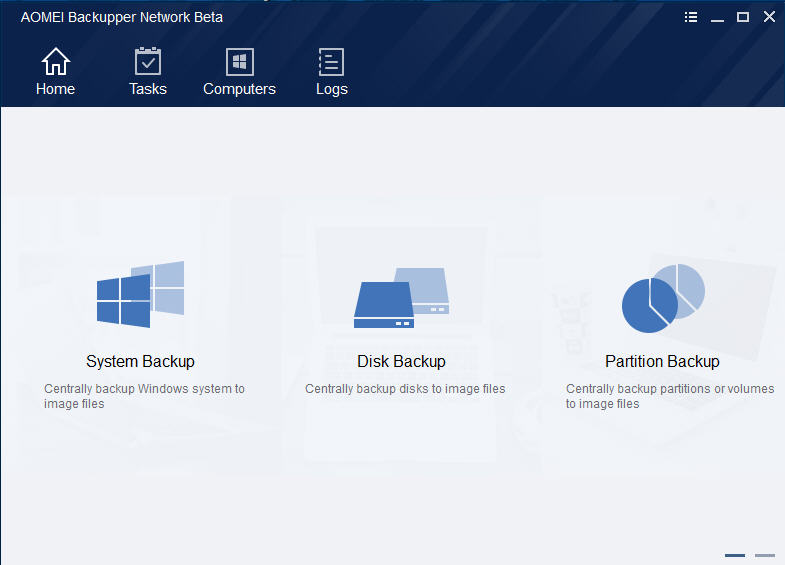Image resolution: width=785 pixels, height=565 pixels.
Task: Select the "Disk Backup" title text
Action: pyautogui.click(x=401, y=361)
